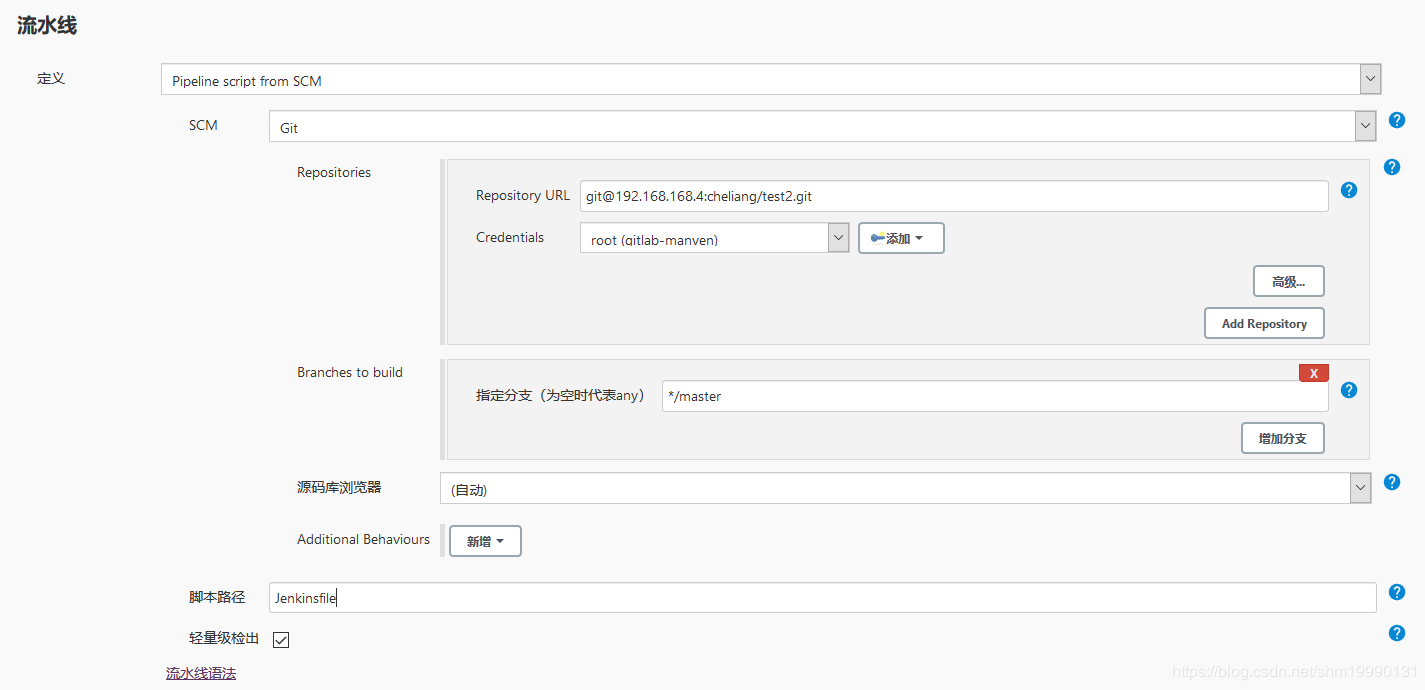The image size is (1425, 690).
Task: Open the 添加 credentials dropdown button
Action: click(901, 238)
